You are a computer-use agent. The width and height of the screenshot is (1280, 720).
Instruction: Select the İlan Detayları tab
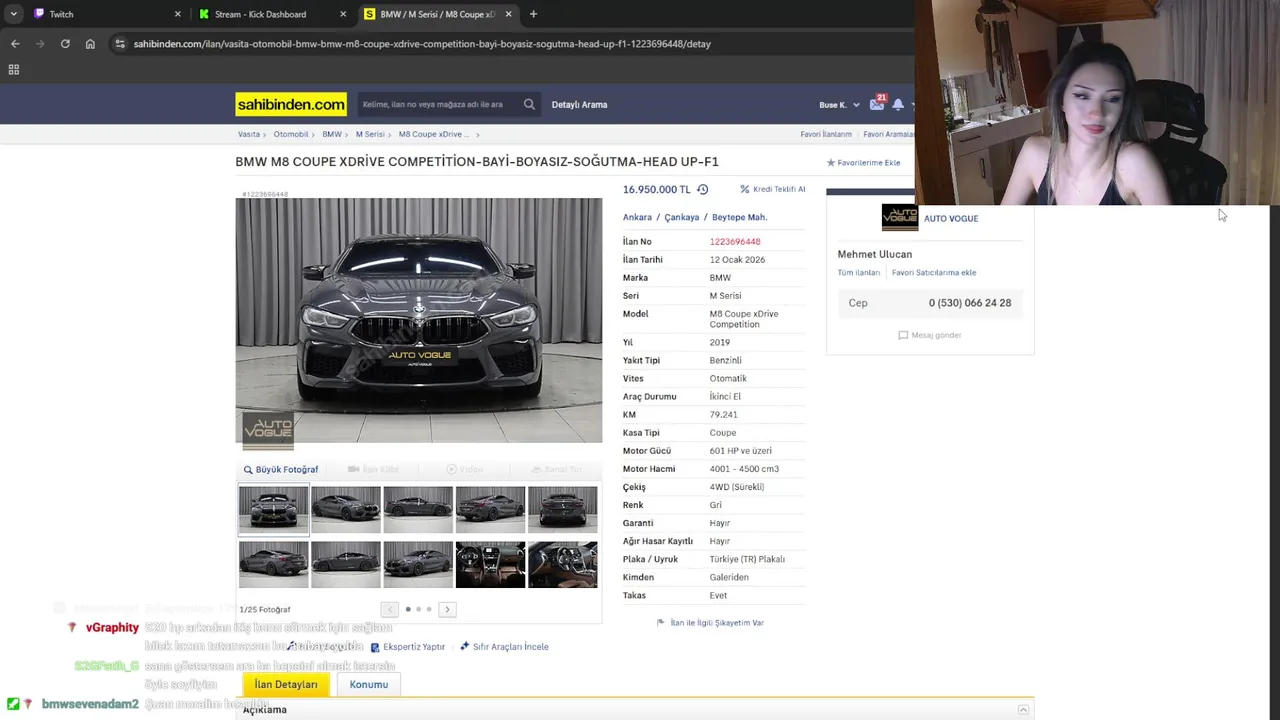pyautogui.click(x=286, y=684)
